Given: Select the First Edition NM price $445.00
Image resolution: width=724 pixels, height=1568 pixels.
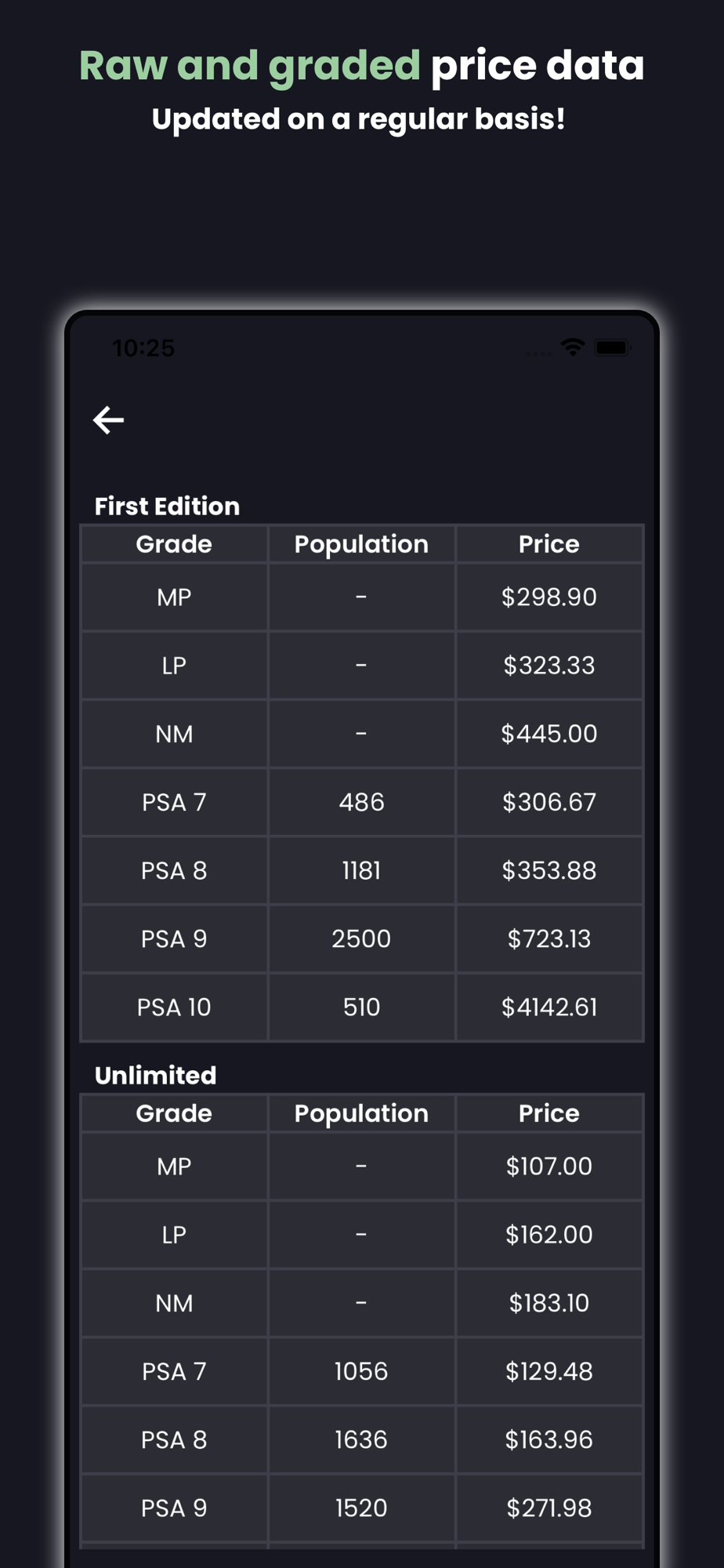Looking at the screenshot, I should [549, 734].
